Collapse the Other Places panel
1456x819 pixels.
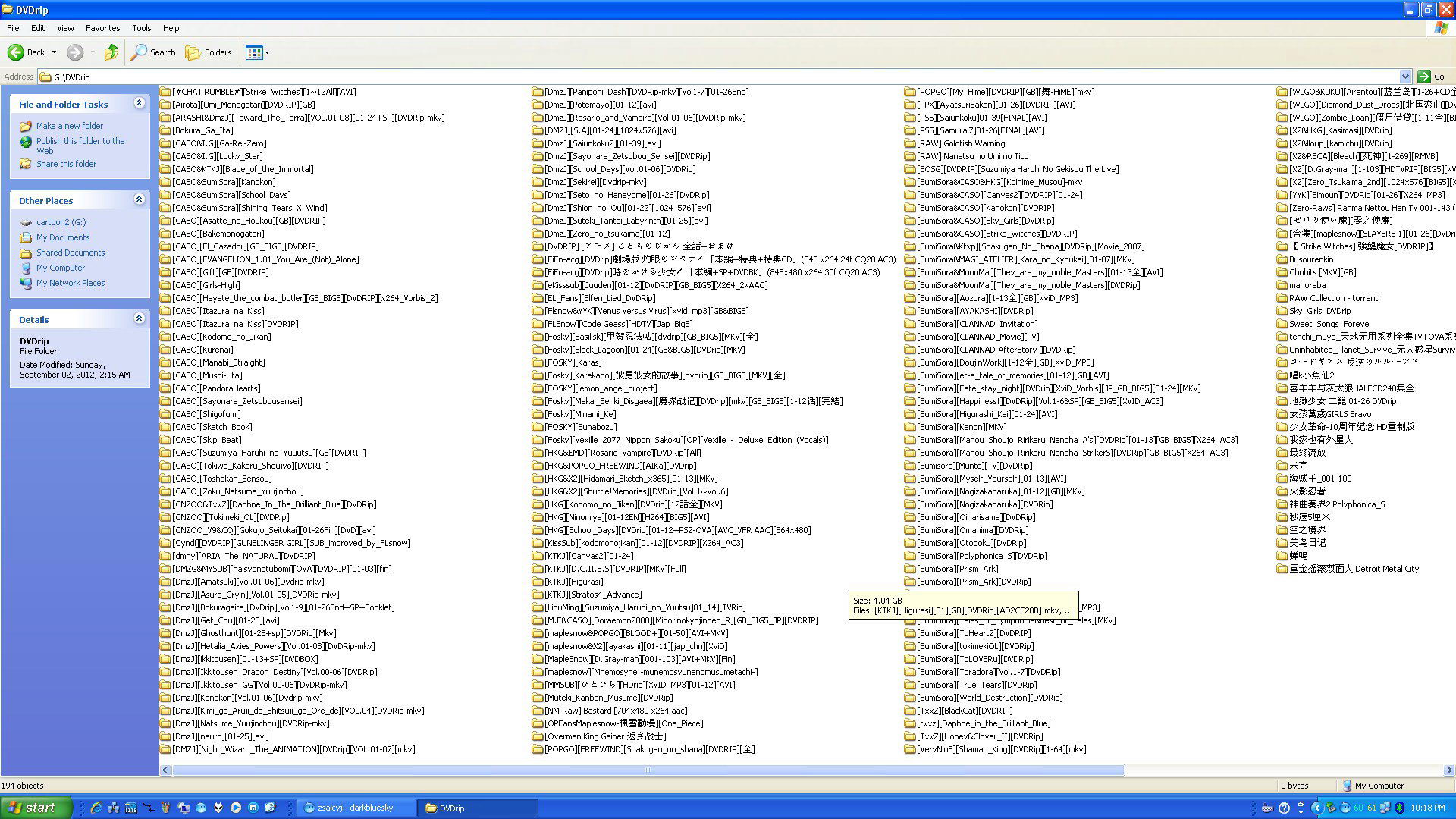tap(139, 199)
